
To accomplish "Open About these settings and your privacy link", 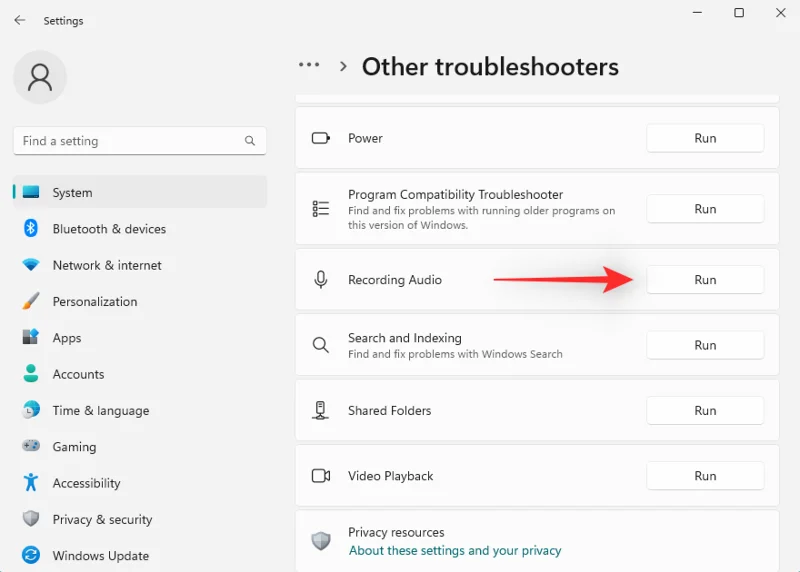I will tap(454, 551).
